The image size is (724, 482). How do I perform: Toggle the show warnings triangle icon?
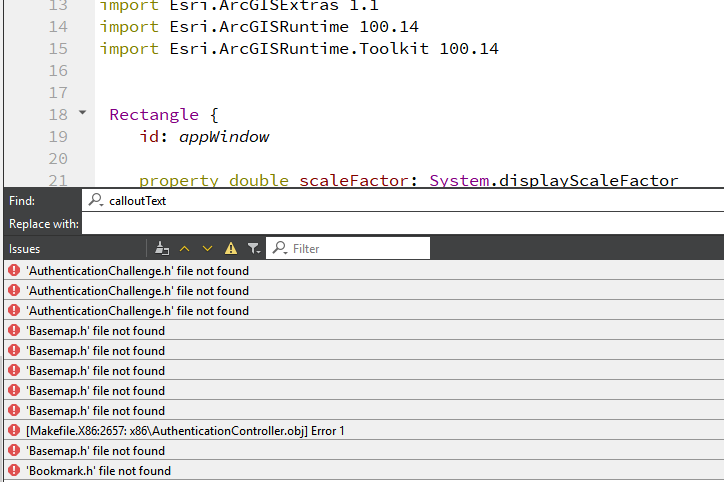[231, 248]
